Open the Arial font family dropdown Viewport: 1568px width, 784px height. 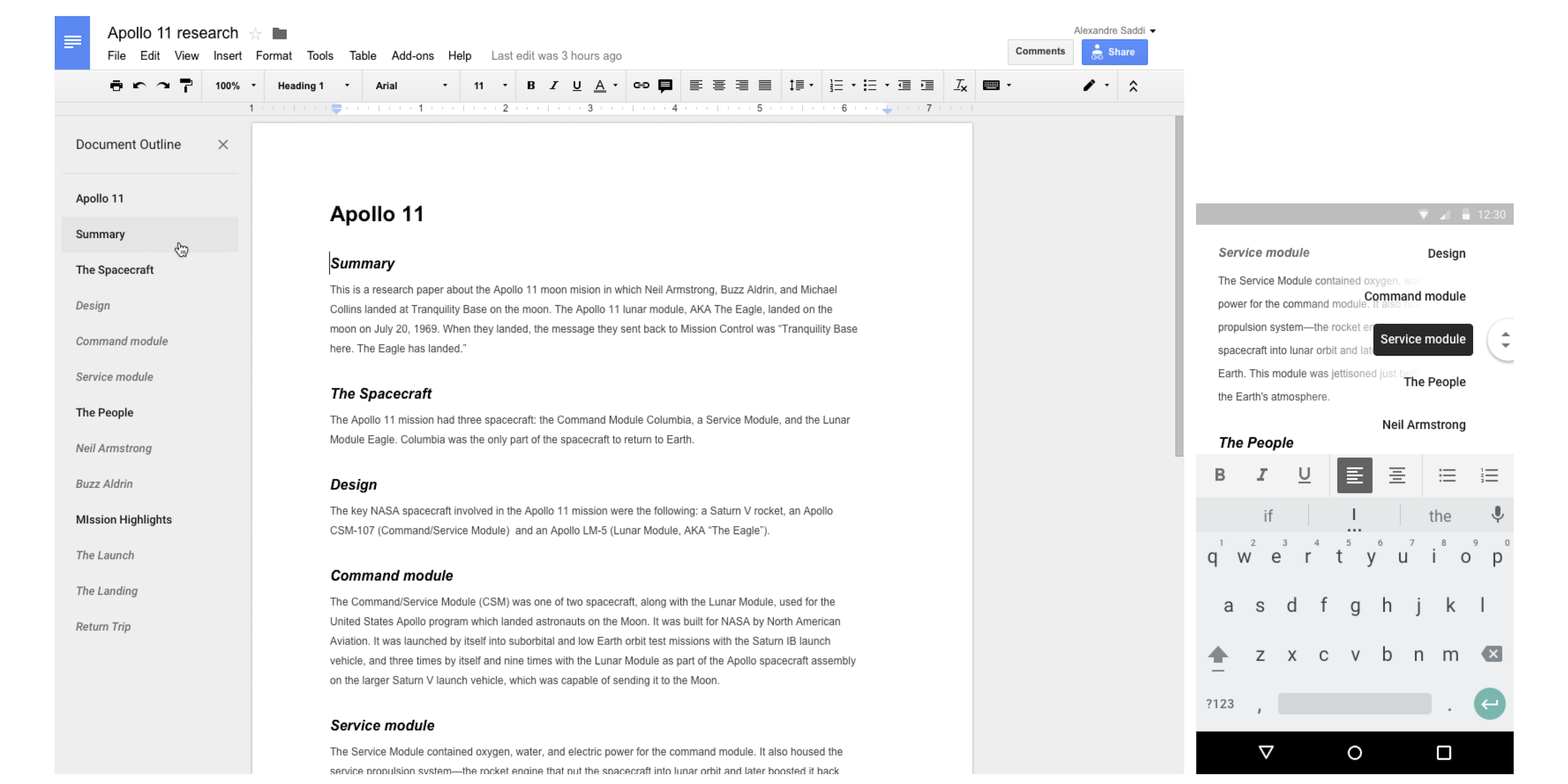408,85
